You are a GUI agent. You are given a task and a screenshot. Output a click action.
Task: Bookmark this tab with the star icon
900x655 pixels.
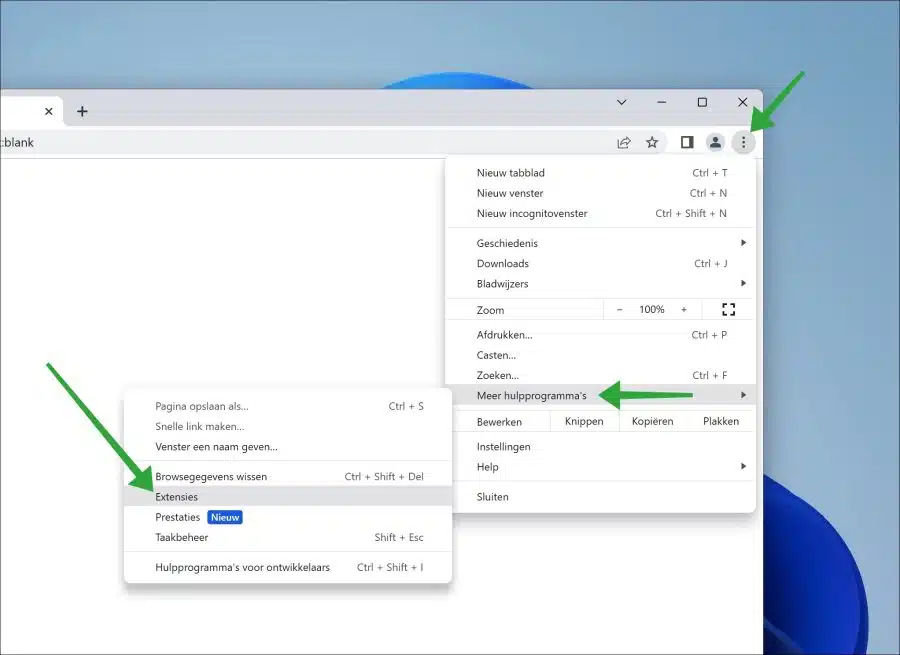[652, 142]
